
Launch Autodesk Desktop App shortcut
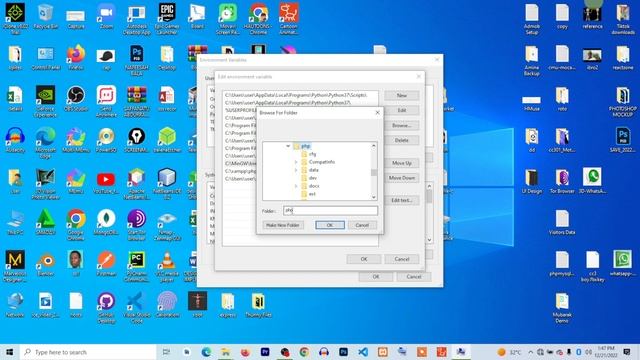click(136, 18)
